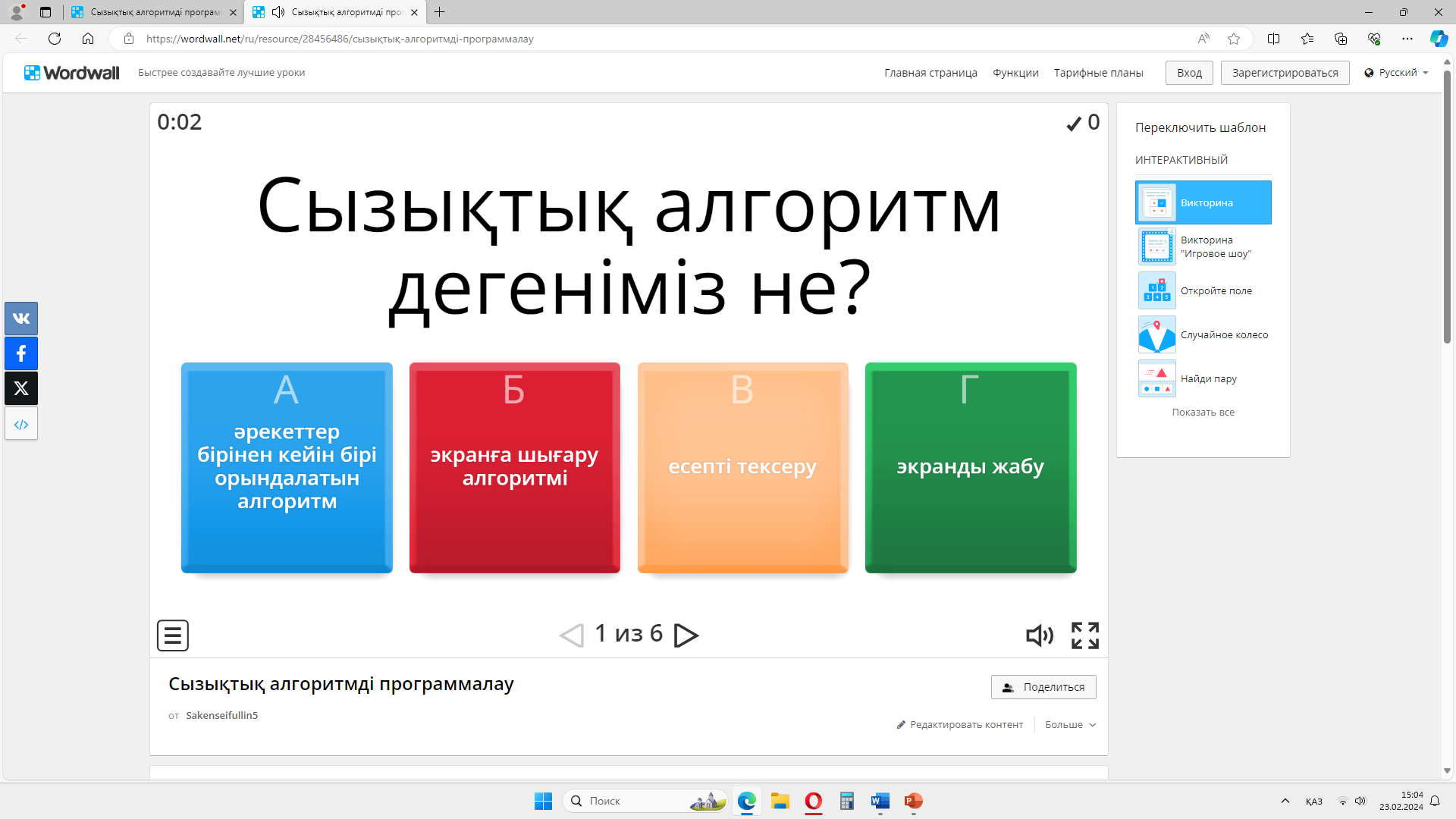Viewport: 1456px width, 819px height.
Task: Pick the green answer Г экранды жабу
Action: 970,467
